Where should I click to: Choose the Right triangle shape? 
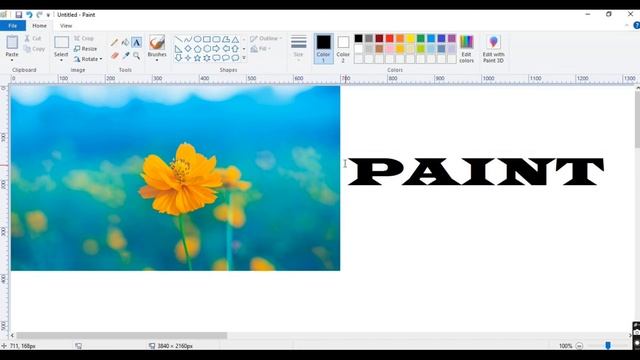178,49
